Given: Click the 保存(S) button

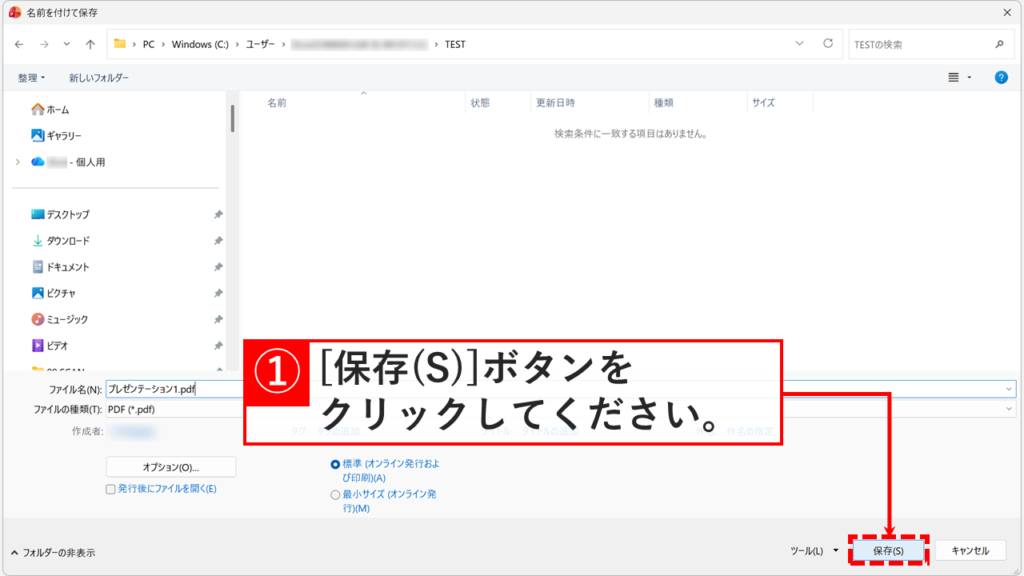Looking at the screenshot, I should tap(889, 550).
